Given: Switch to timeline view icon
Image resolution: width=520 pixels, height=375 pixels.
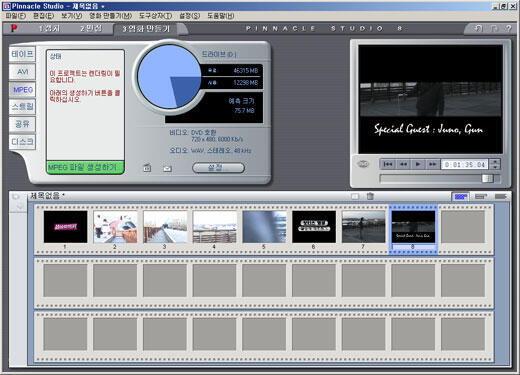Looking at the screenshot, I should point(481,197).
